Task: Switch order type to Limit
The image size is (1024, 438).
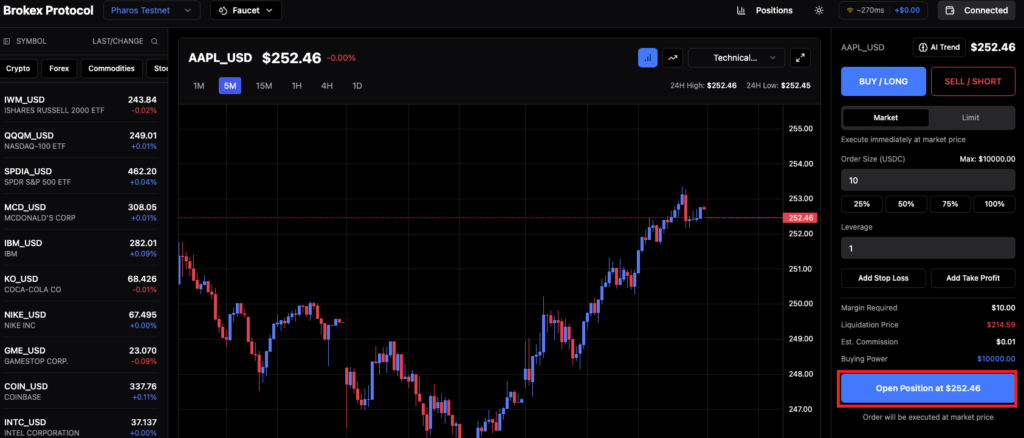Action: coord(970,117)
